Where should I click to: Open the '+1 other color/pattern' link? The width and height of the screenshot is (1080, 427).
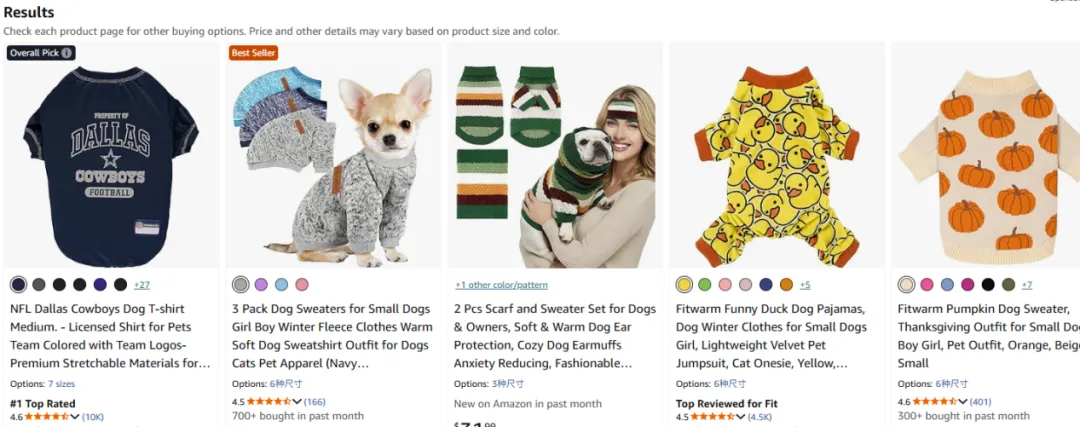[501, 285]
